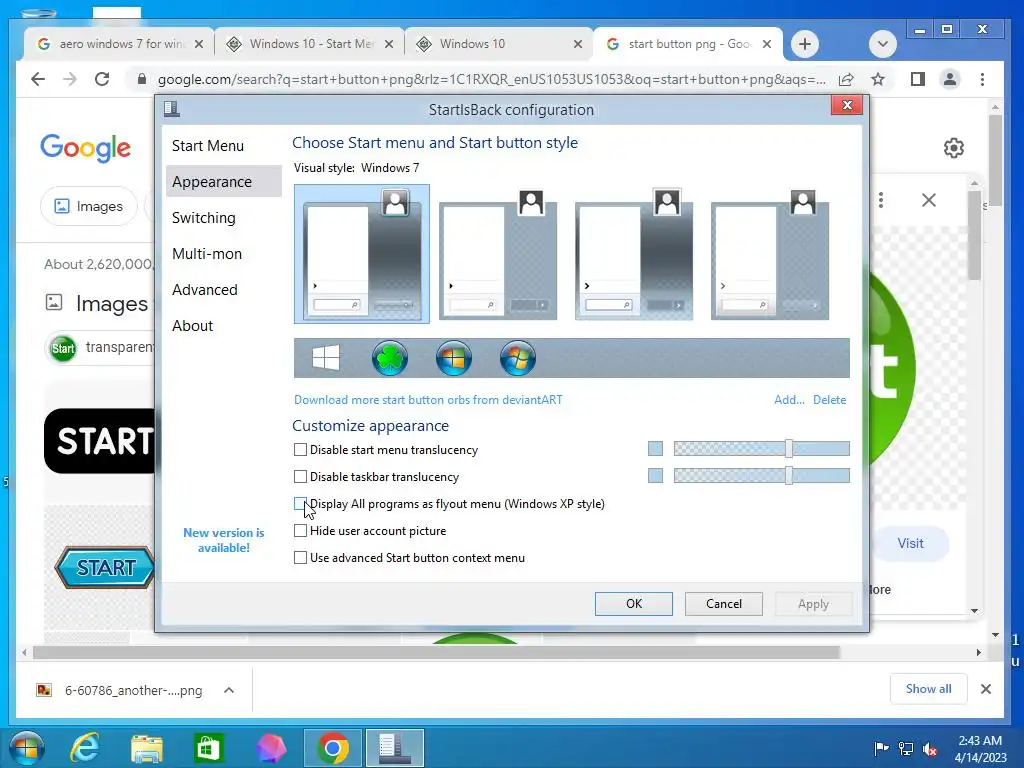Go back in Chrome

coord(38,79)
